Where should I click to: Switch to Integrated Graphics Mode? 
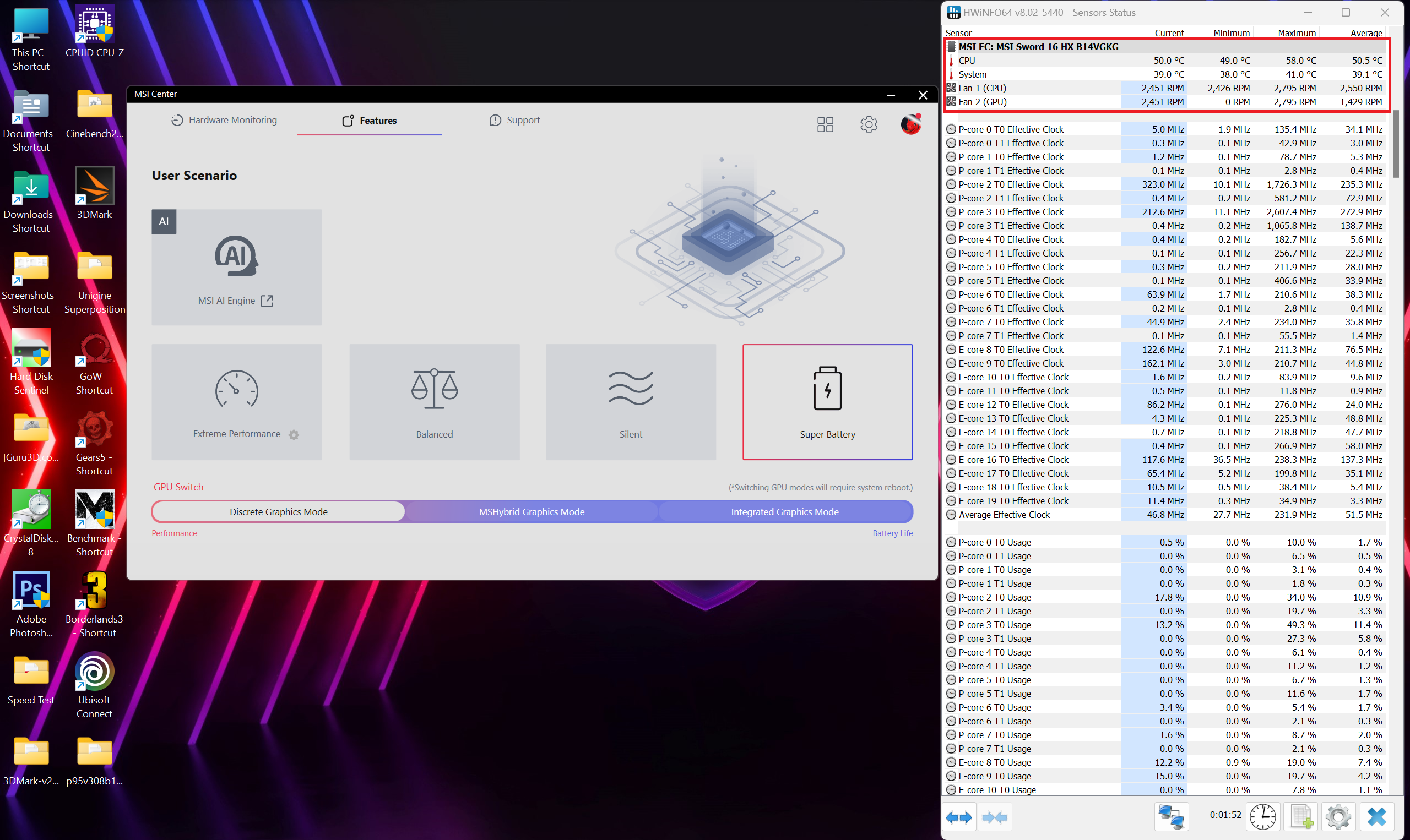pos(785,512)
